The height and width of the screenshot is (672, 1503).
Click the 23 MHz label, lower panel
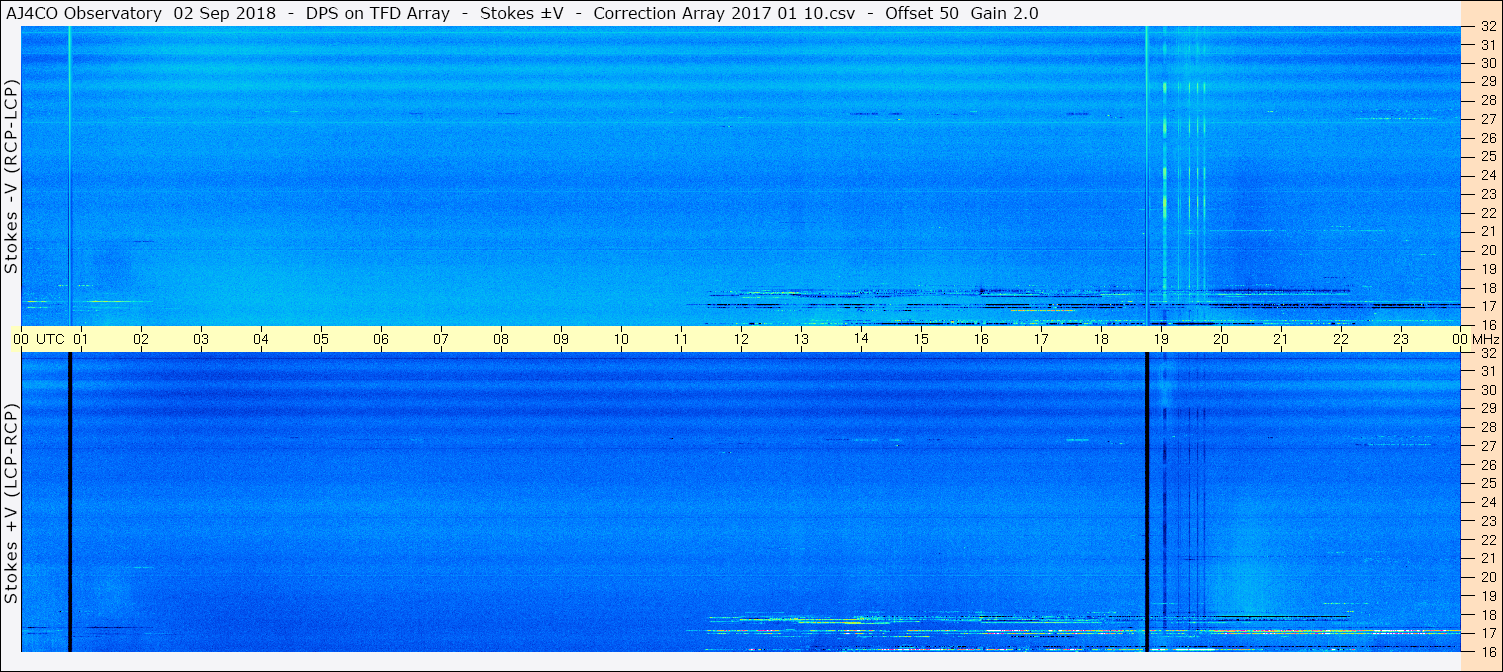(1488, 521)
